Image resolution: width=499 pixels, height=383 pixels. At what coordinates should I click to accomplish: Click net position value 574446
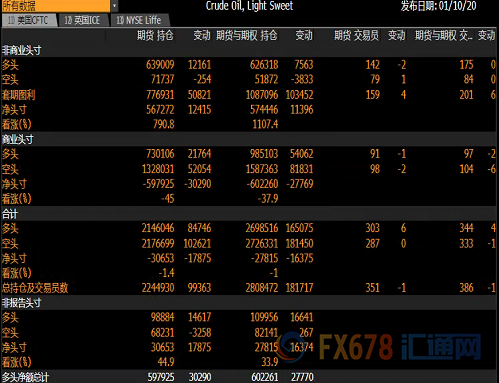[x=264, y=110]
